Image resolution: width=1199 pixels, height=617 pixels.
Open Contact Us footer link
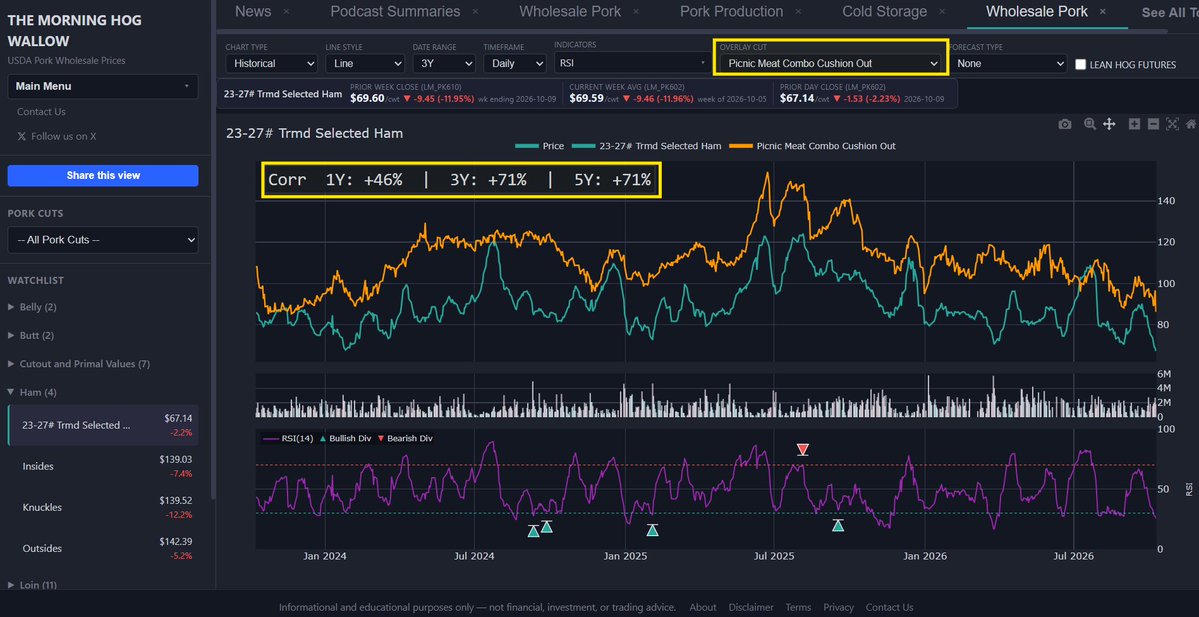[x=889, y=607]
